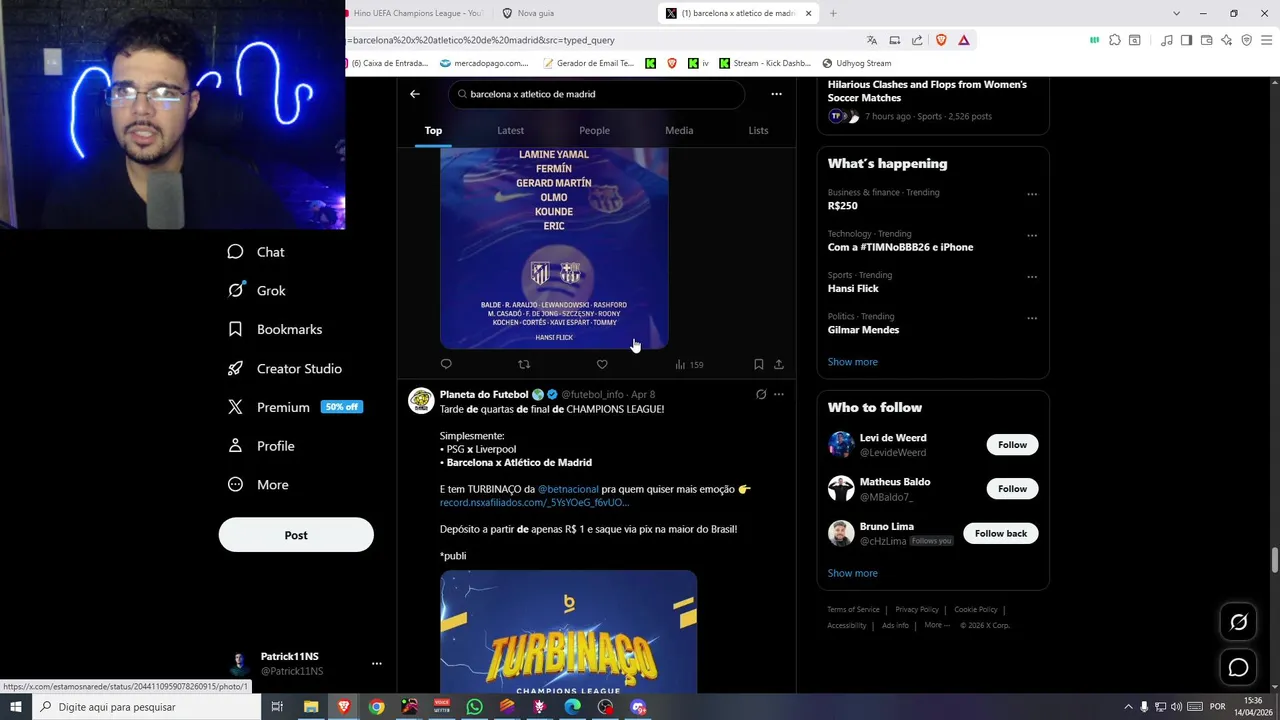The image size is (1280, 720).
Task: Open File Explorer from taskbar
Action: point(311,707)
